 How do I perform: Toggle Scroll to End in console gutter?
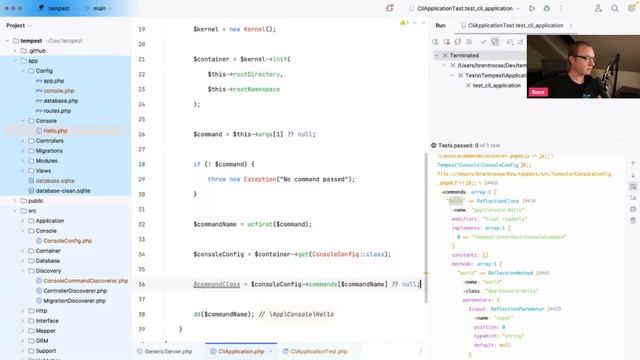(x=633, y=198)
